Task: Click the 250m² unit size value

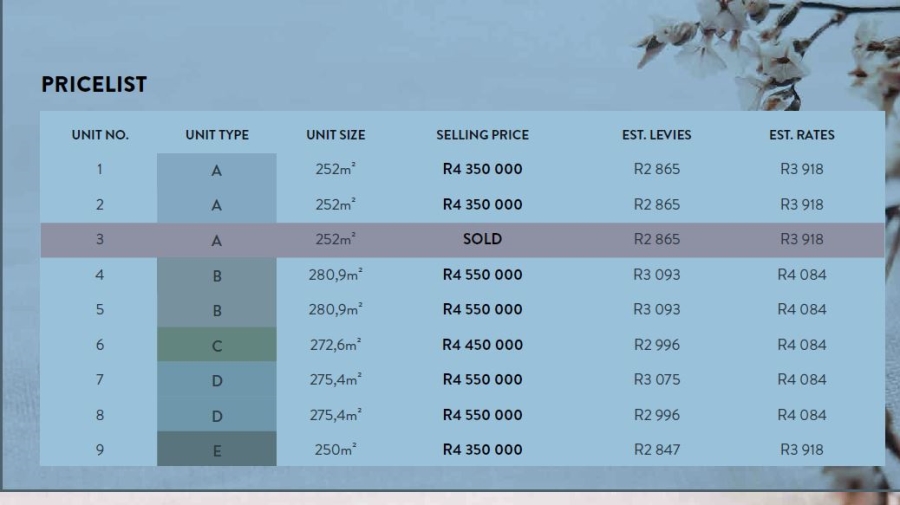Action: (x=336, y=450)
